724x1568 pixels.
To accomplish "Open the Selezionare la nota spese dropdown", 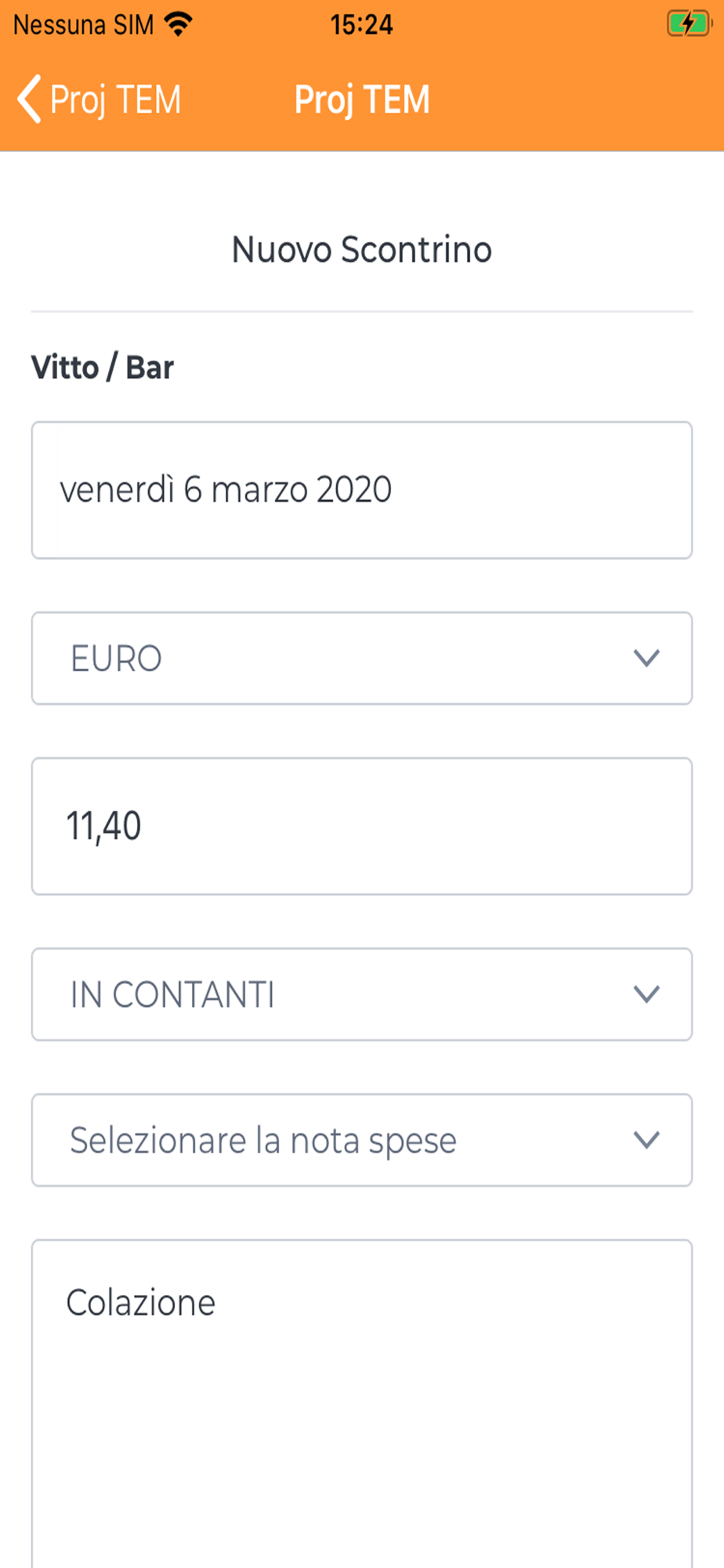I will coord(360,1139).
